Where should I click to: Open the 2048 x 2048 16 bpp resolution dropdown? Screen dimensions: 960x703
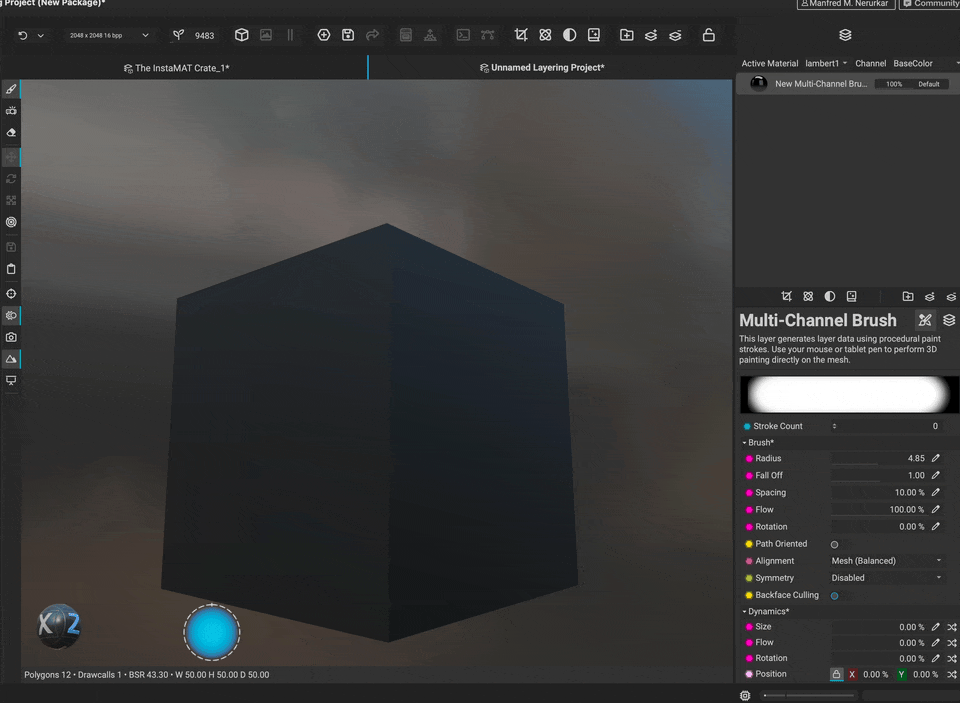tap(108, 35)
